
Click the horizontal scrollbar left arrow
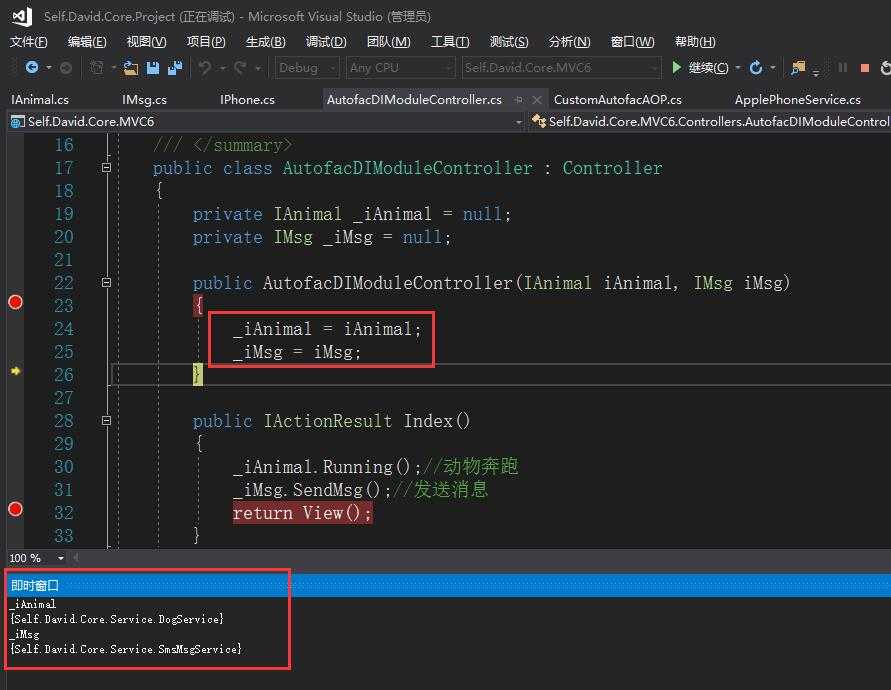click(x=76, y=558)
